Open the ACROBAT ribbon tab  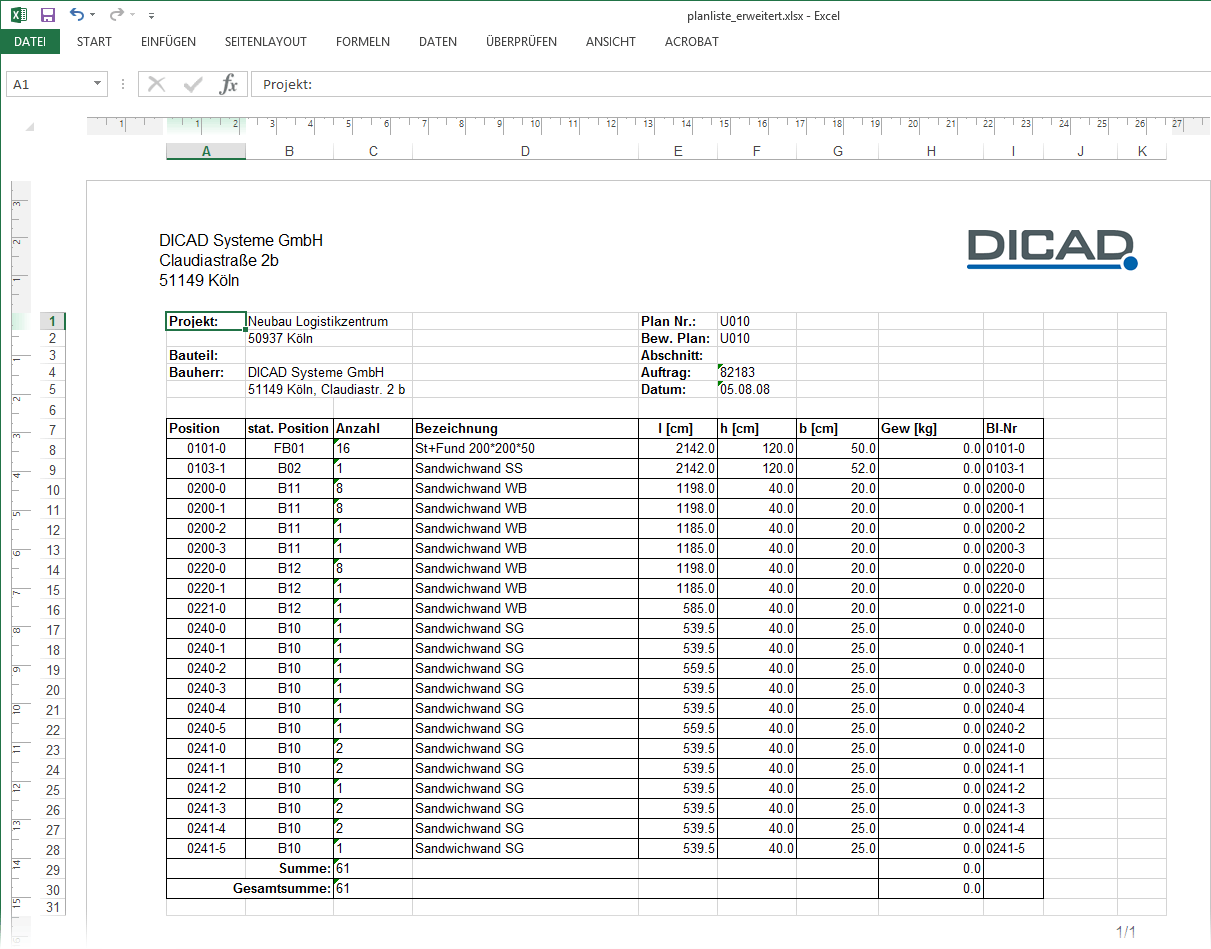point(692,42)
